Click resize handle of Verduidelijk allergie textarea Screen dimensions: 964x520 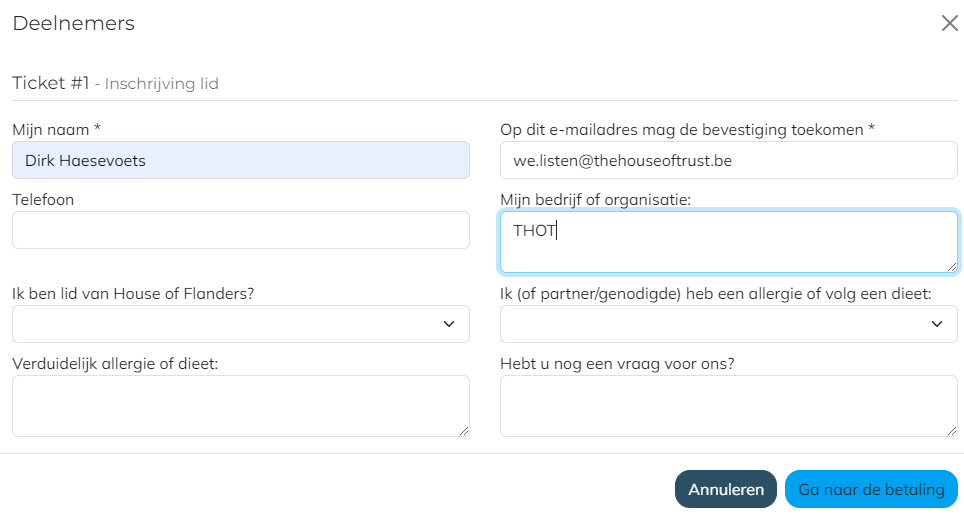tap(464, 431)
